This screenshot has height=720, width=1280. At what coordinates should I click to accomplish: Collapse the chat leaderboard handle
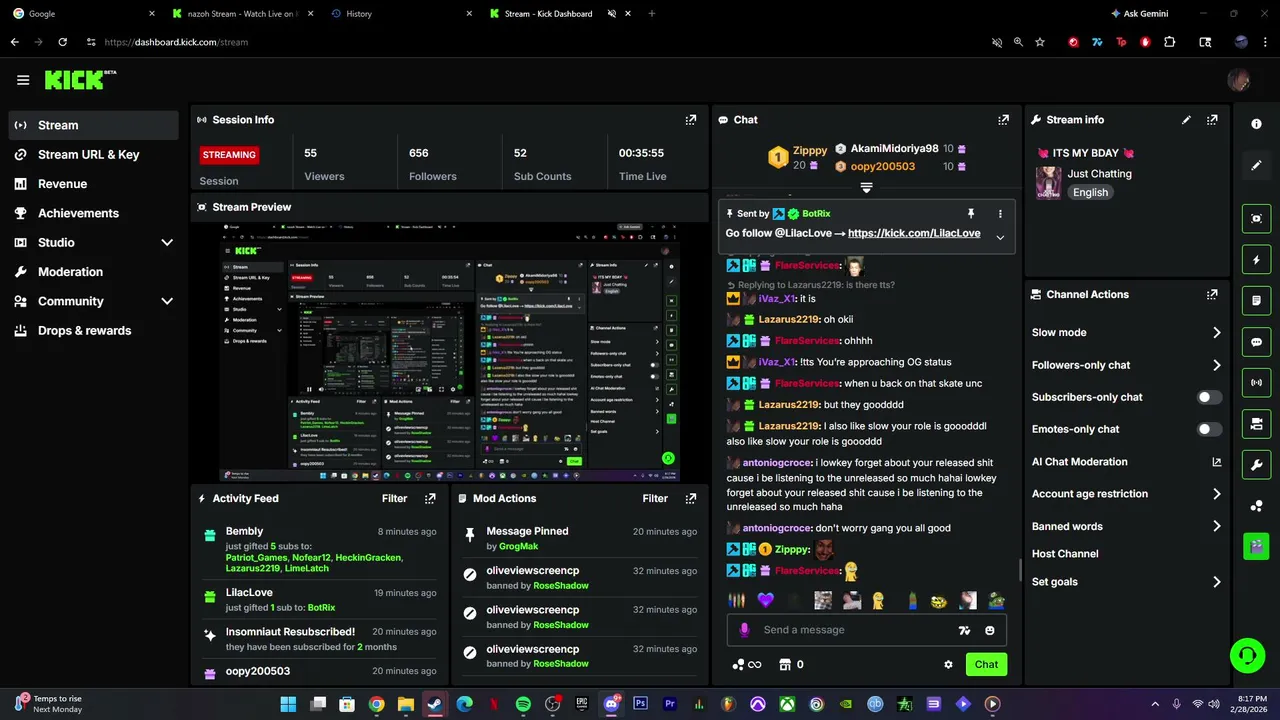866,187
